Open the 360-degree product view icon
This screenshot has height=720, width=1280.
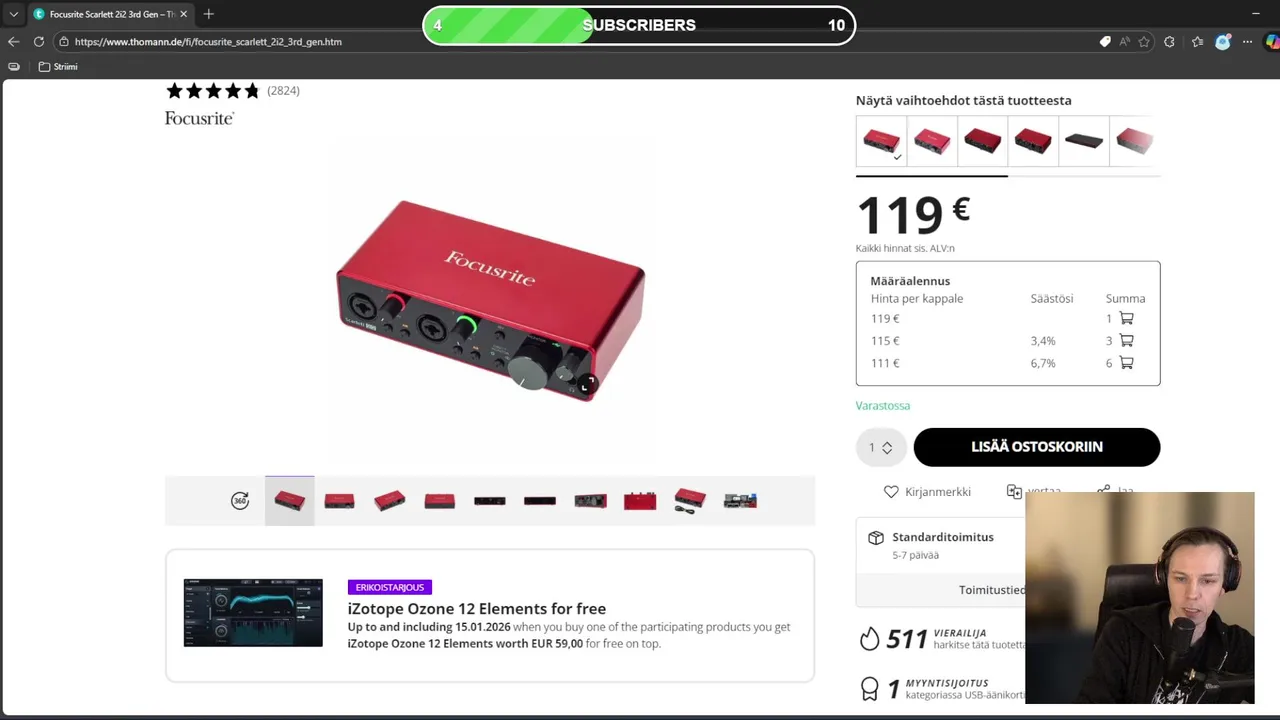(240, 501)
